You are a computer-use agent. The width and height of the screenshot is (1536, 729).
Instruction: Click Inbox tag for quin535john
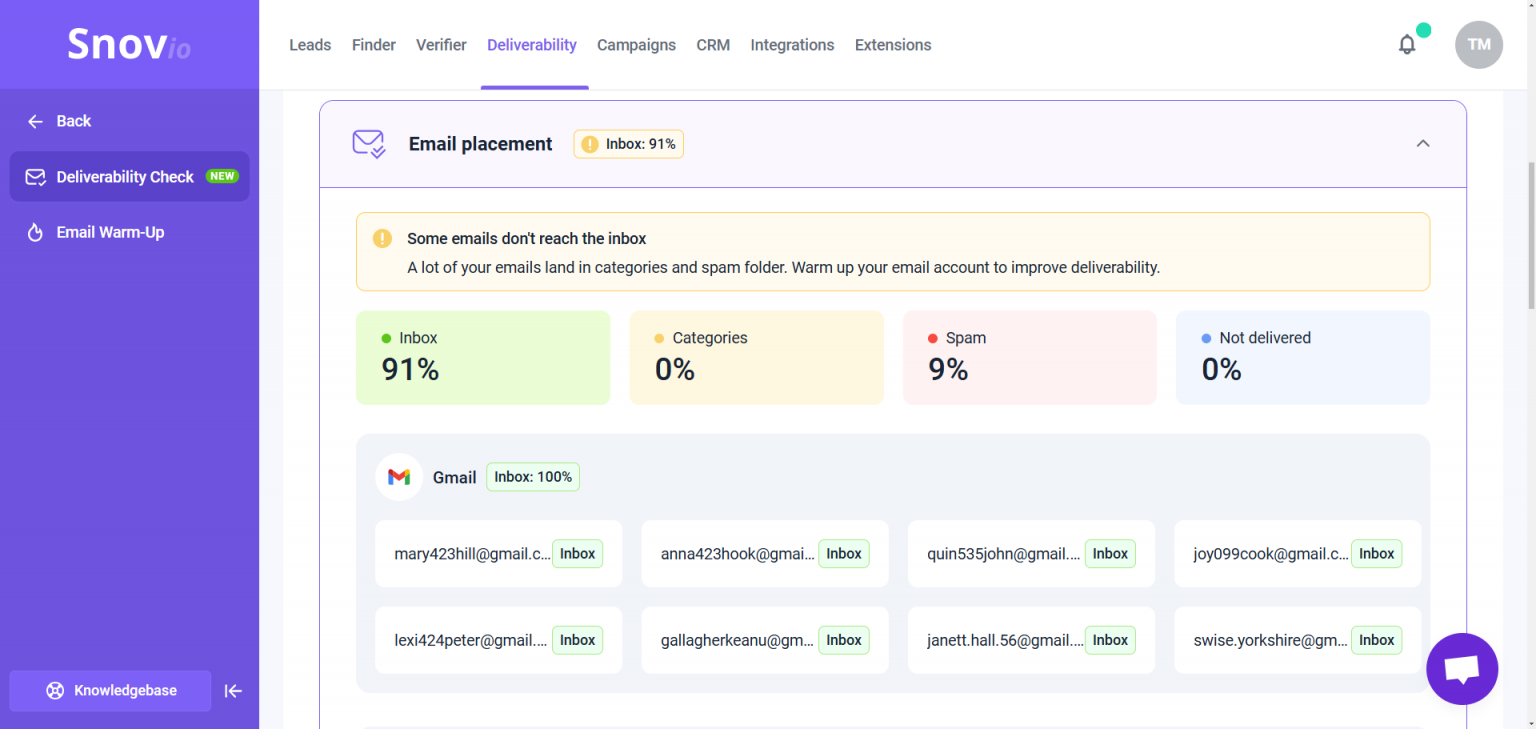[1110, 554]
